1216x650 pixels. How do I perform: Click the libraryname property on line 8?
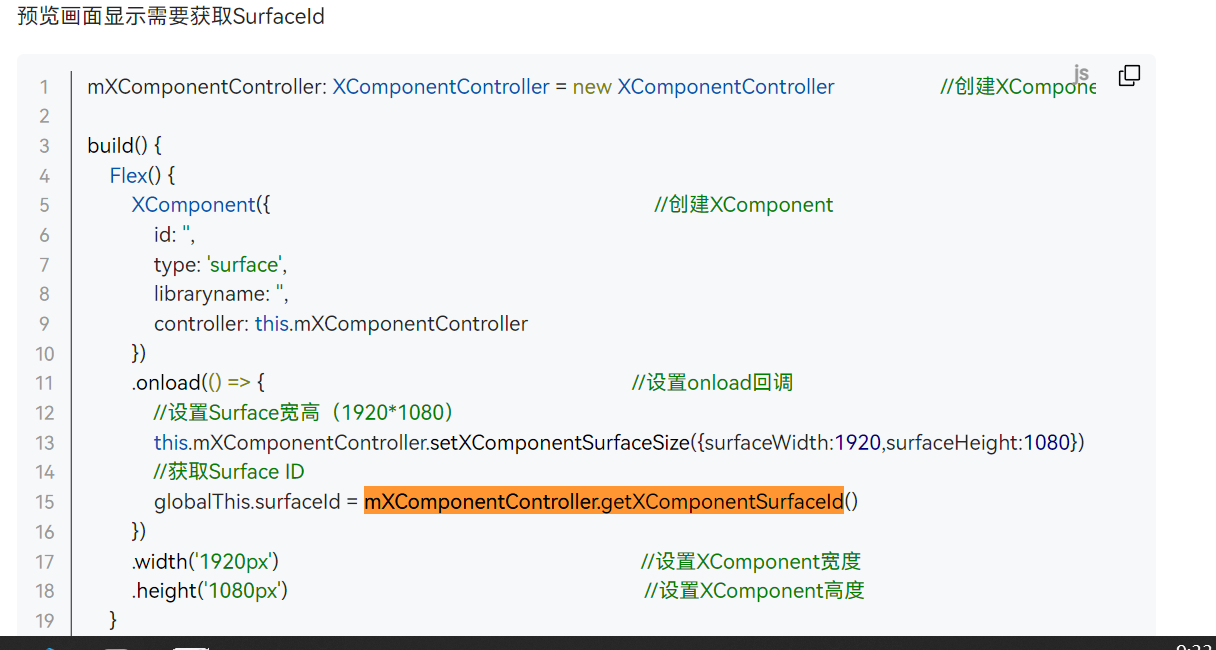coord(210,294)
